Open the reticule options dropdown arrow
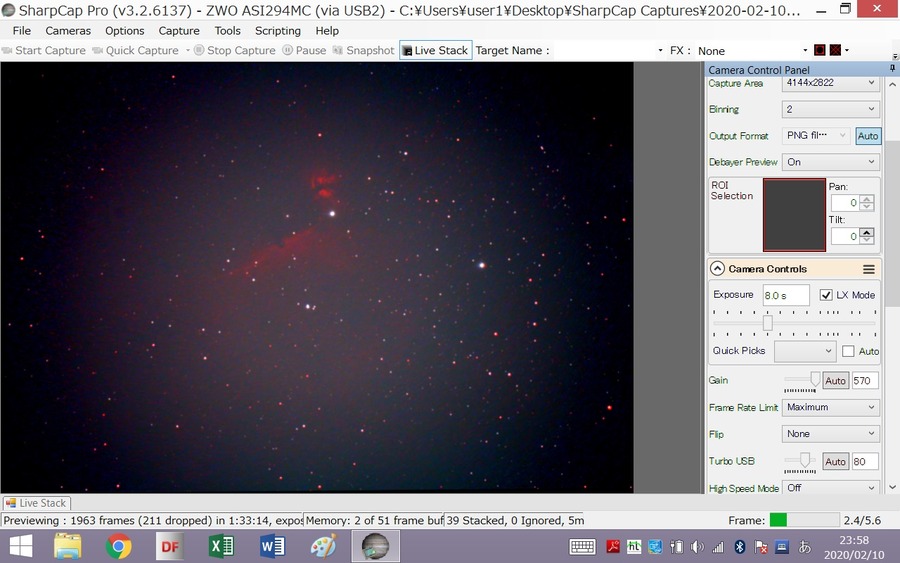 847,51
